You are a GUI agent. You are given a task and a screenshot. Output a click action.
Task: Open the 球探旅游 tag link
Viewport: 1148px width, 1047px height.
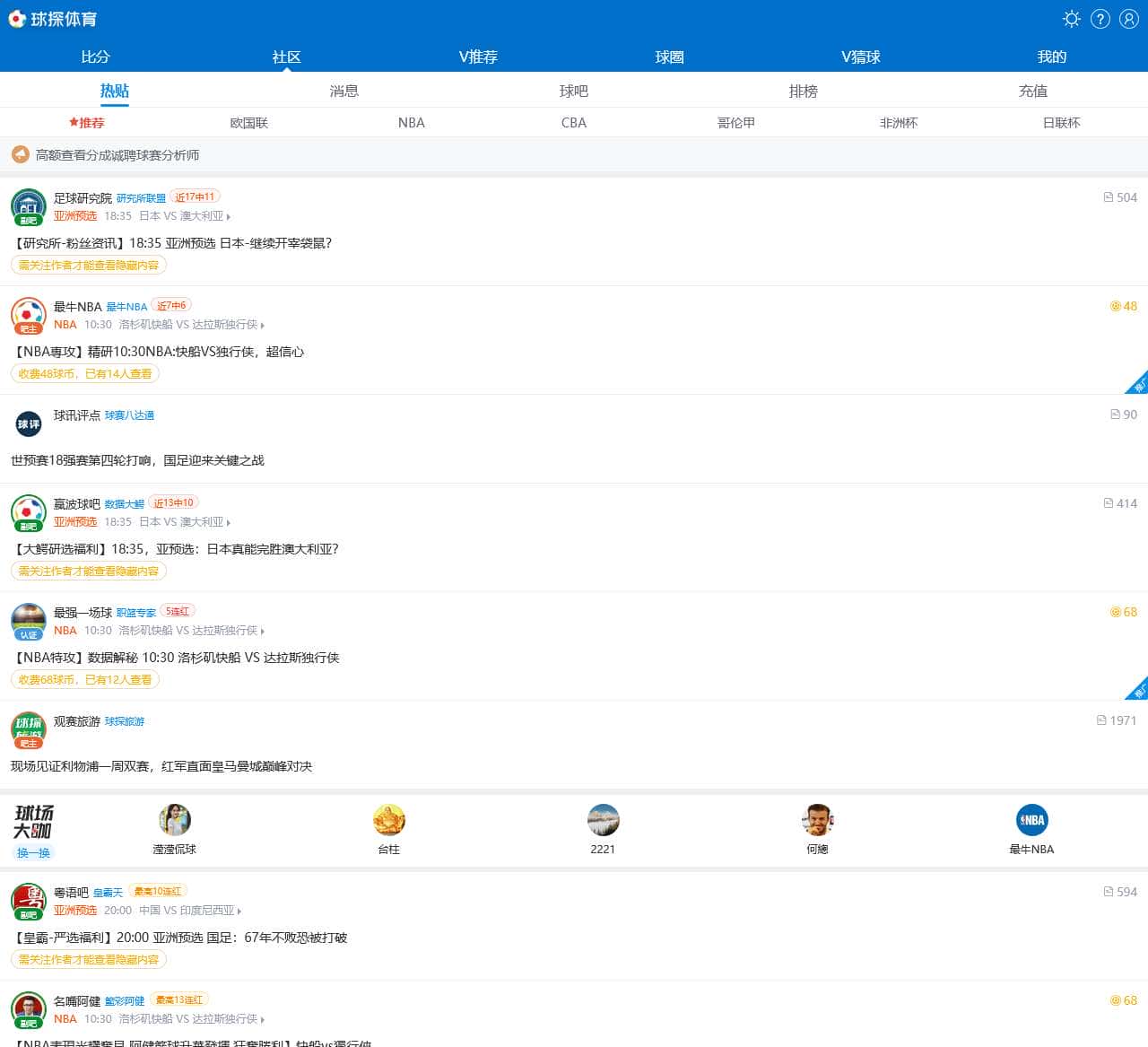coord(125,721)
